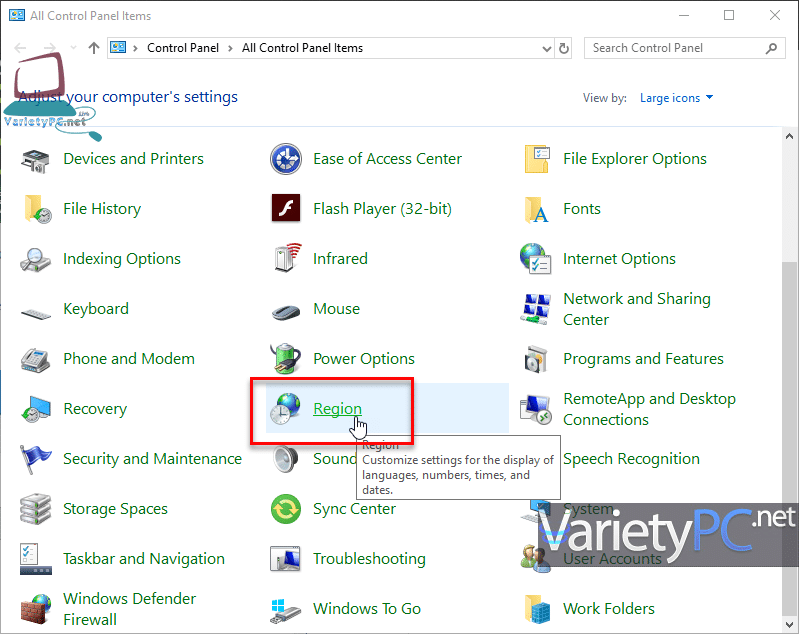The width and height of the screenshot is (799, 634).
Task: Select All Control Panel Items breadcrumb
Action: (x=302, y=48)
